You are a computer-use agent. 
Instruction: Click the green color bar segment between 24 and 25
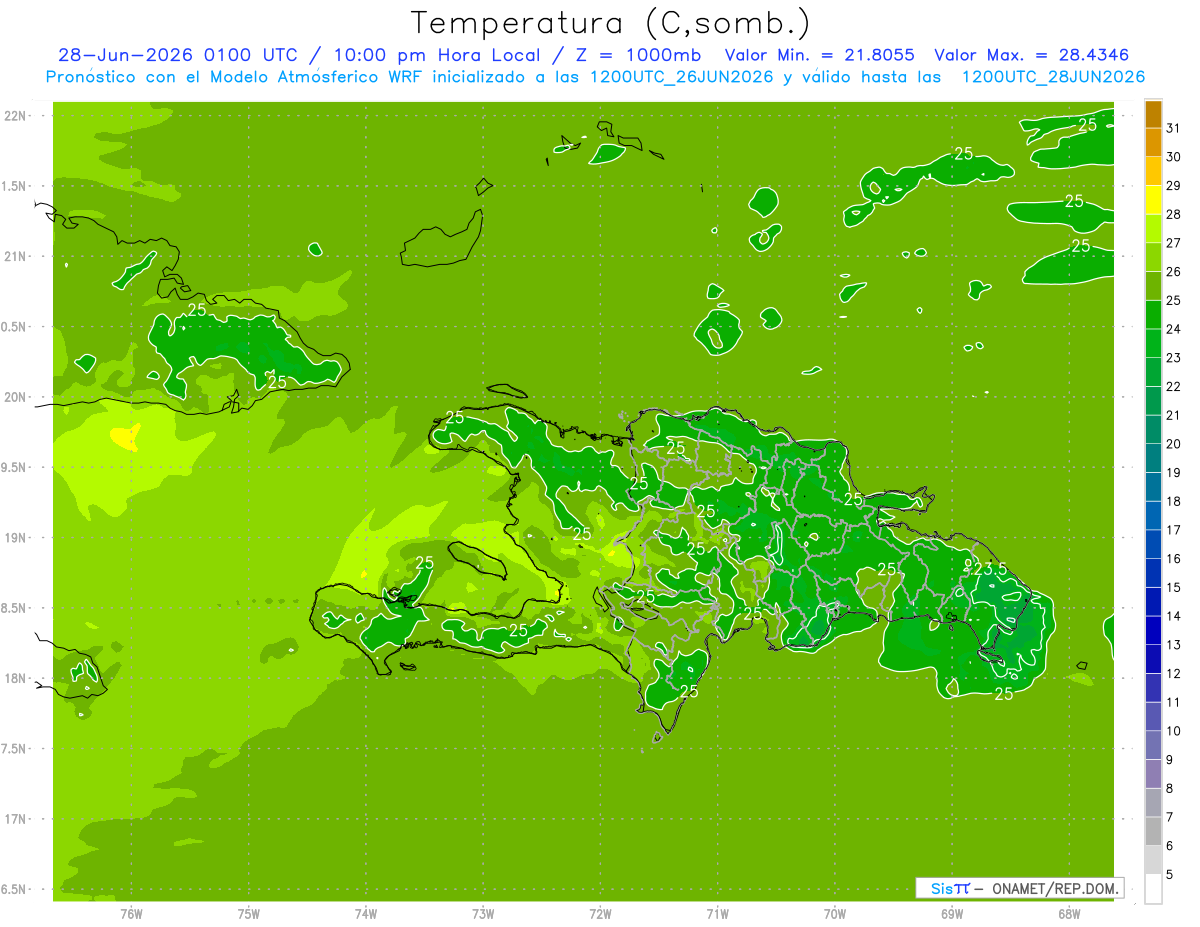(x=1153, y=315)
